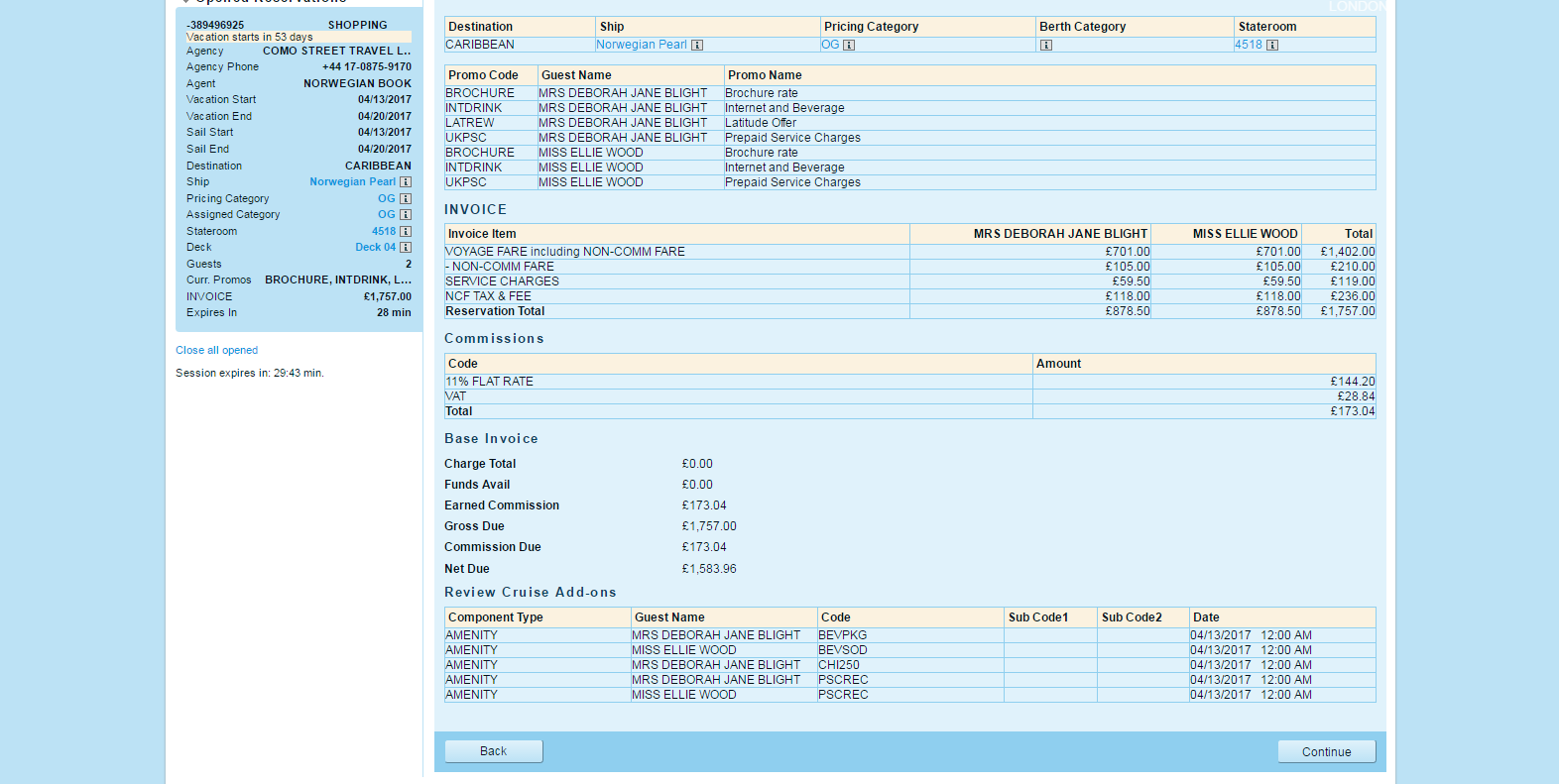
Task: Open the Norwegian Pearl link in the Ship column
Action: (641, 45)
